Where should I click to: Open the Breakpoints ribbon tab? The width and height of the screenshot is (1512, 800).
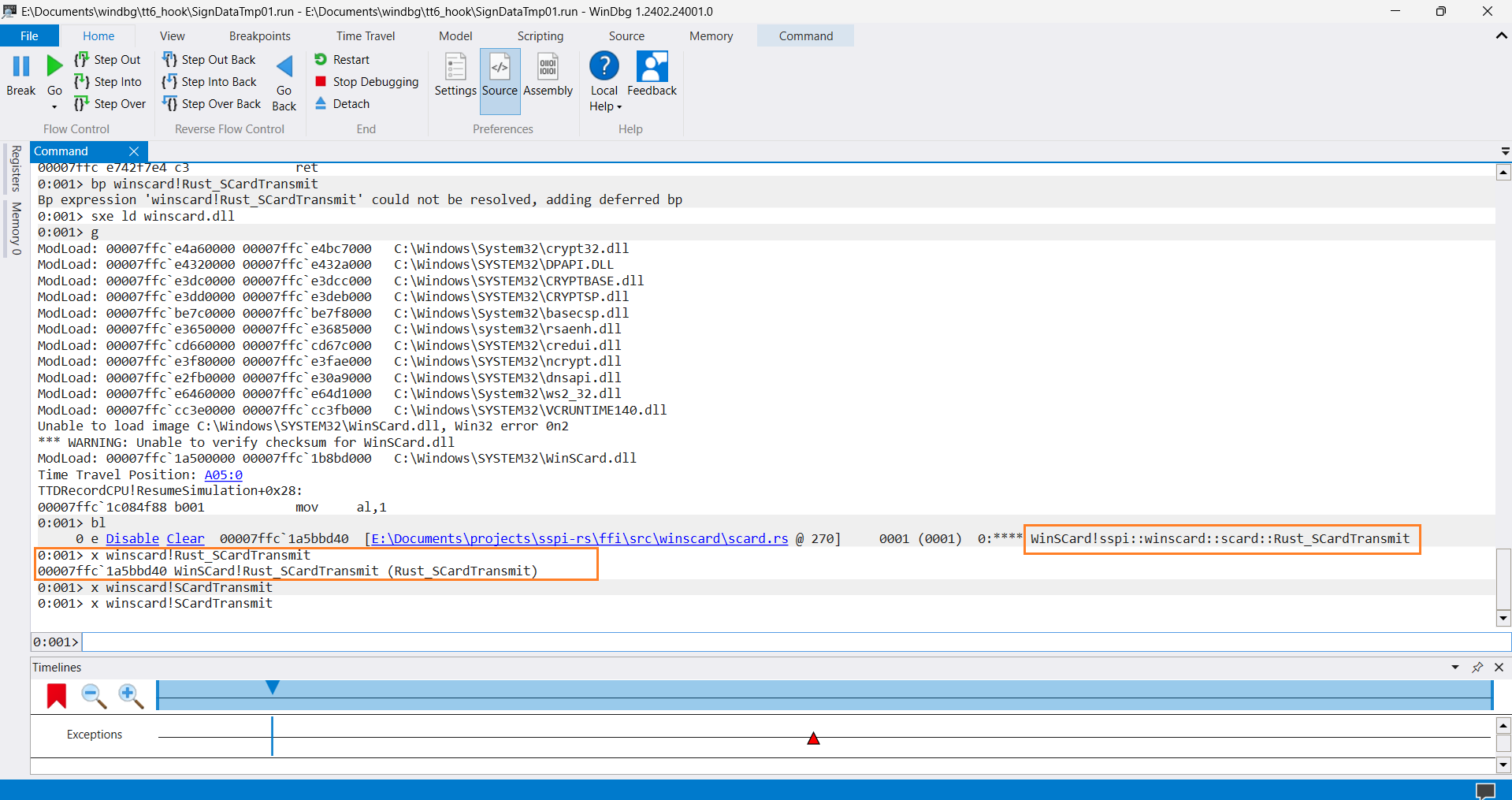click(x=259, y=36)
